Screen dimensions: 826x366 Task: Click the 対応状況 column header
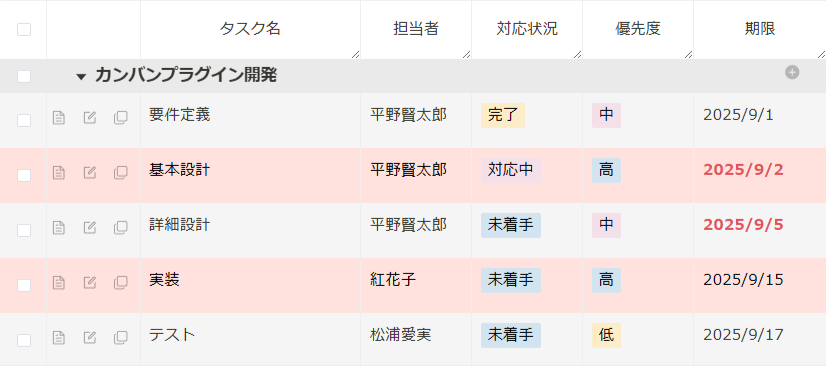(527, 29)
